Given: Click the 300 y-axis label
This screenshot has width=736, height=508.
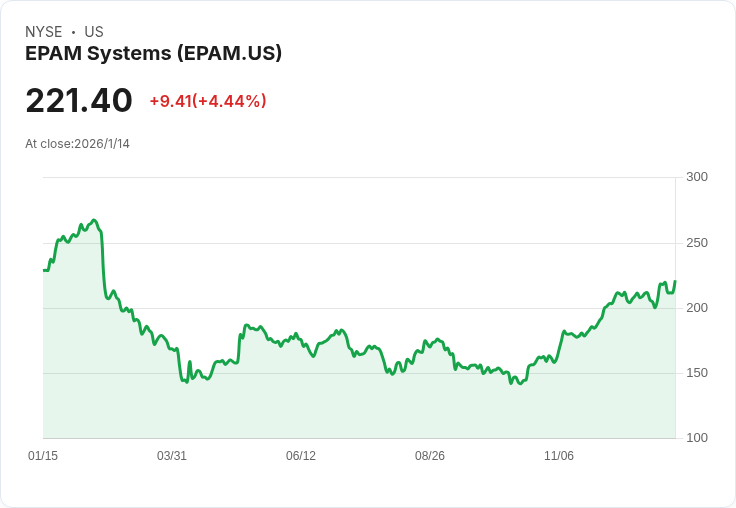Looking at the screenshot, I should [697, 177].
